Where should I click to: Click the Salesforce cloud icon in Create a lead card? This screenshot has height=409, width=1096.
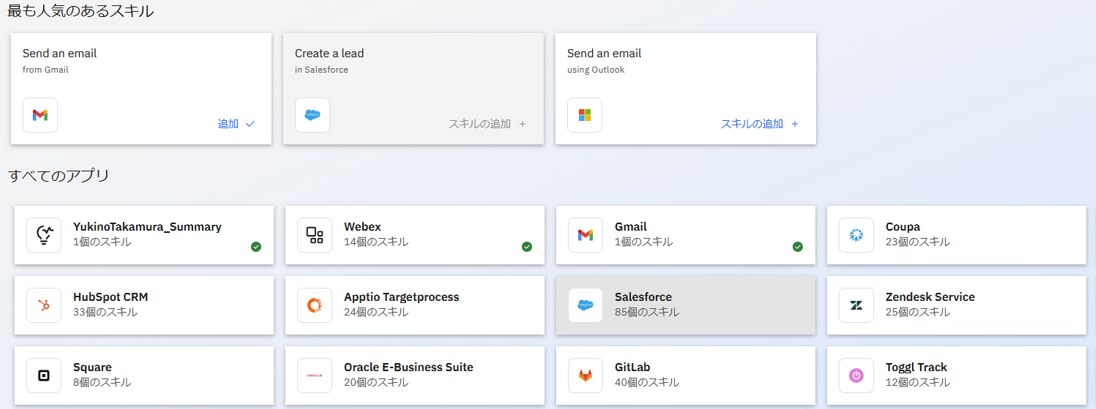[x=312, y=115]
